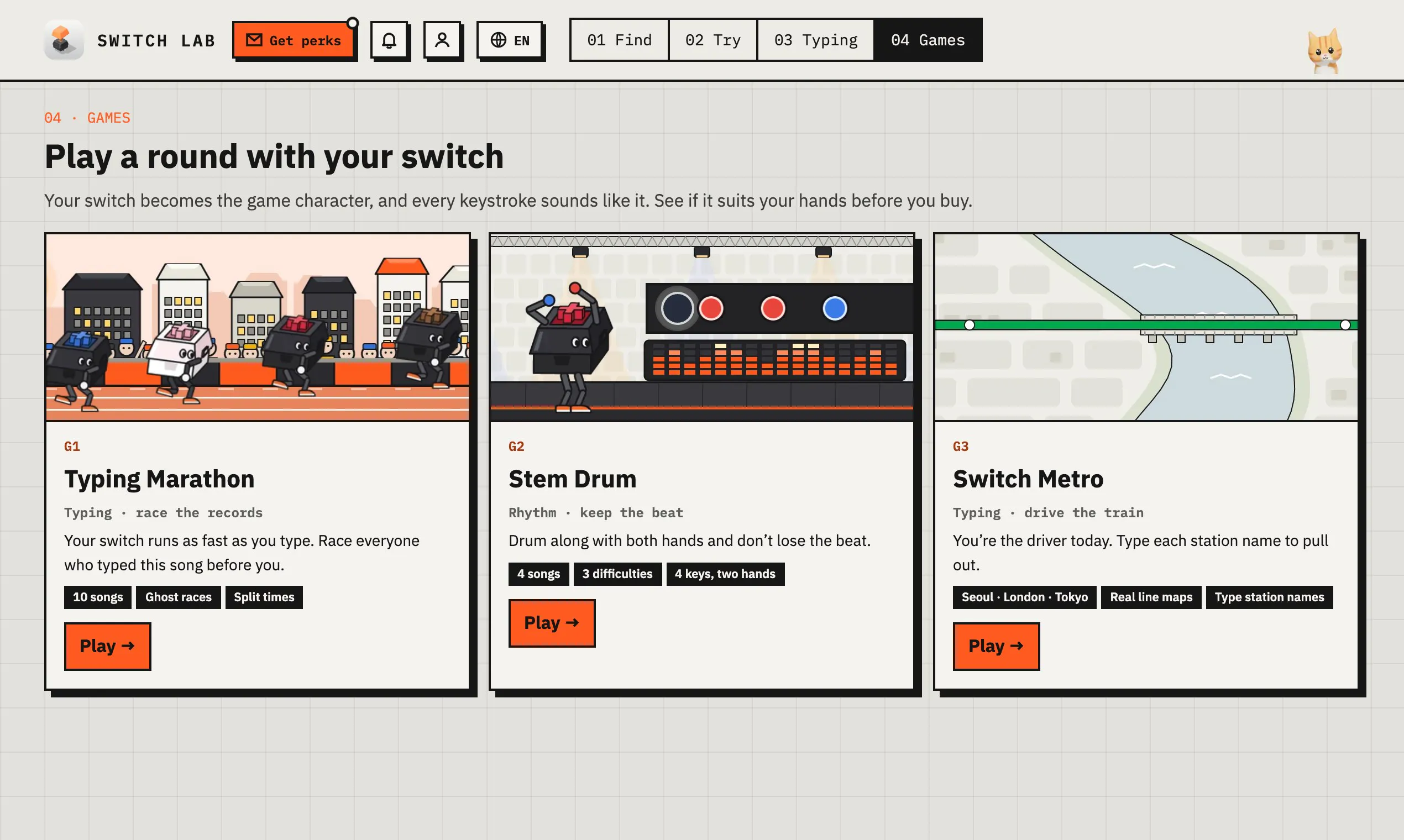Play the Typing Marathon game
1404x840 pixels.
[x=108, y=647]
